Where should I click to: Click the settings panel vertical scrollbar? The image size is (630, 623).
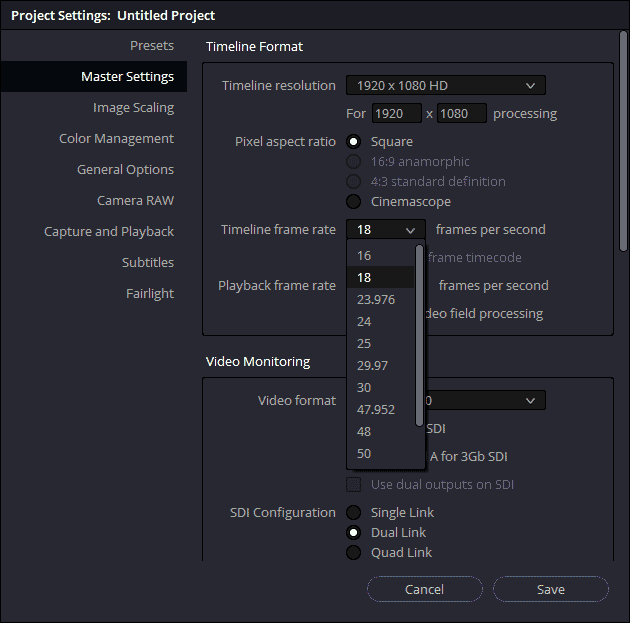pos(623,141)
